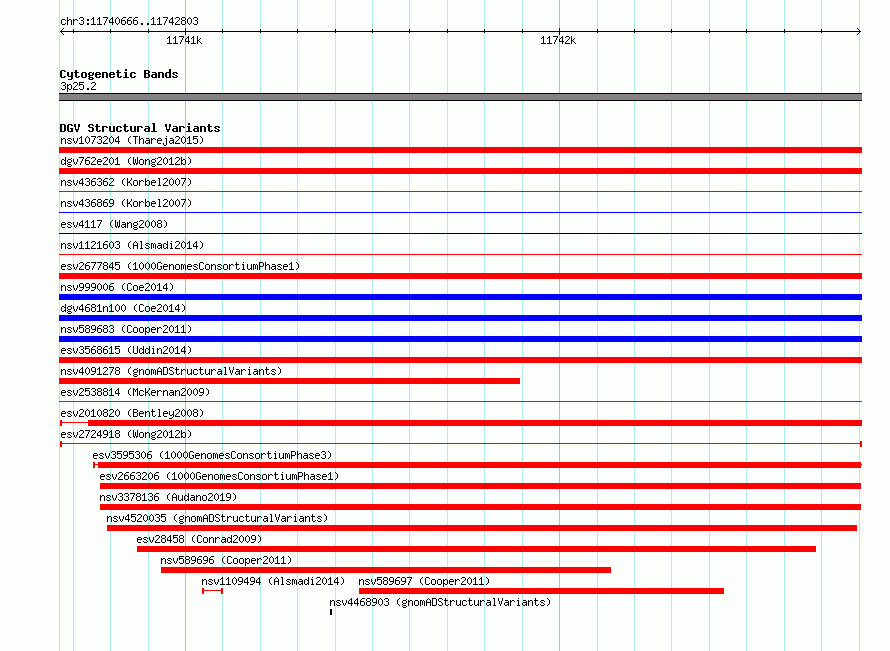
Task: Select the nsv4091278 (gnomADStructuralVariants) label
Action: click(171, 371)
